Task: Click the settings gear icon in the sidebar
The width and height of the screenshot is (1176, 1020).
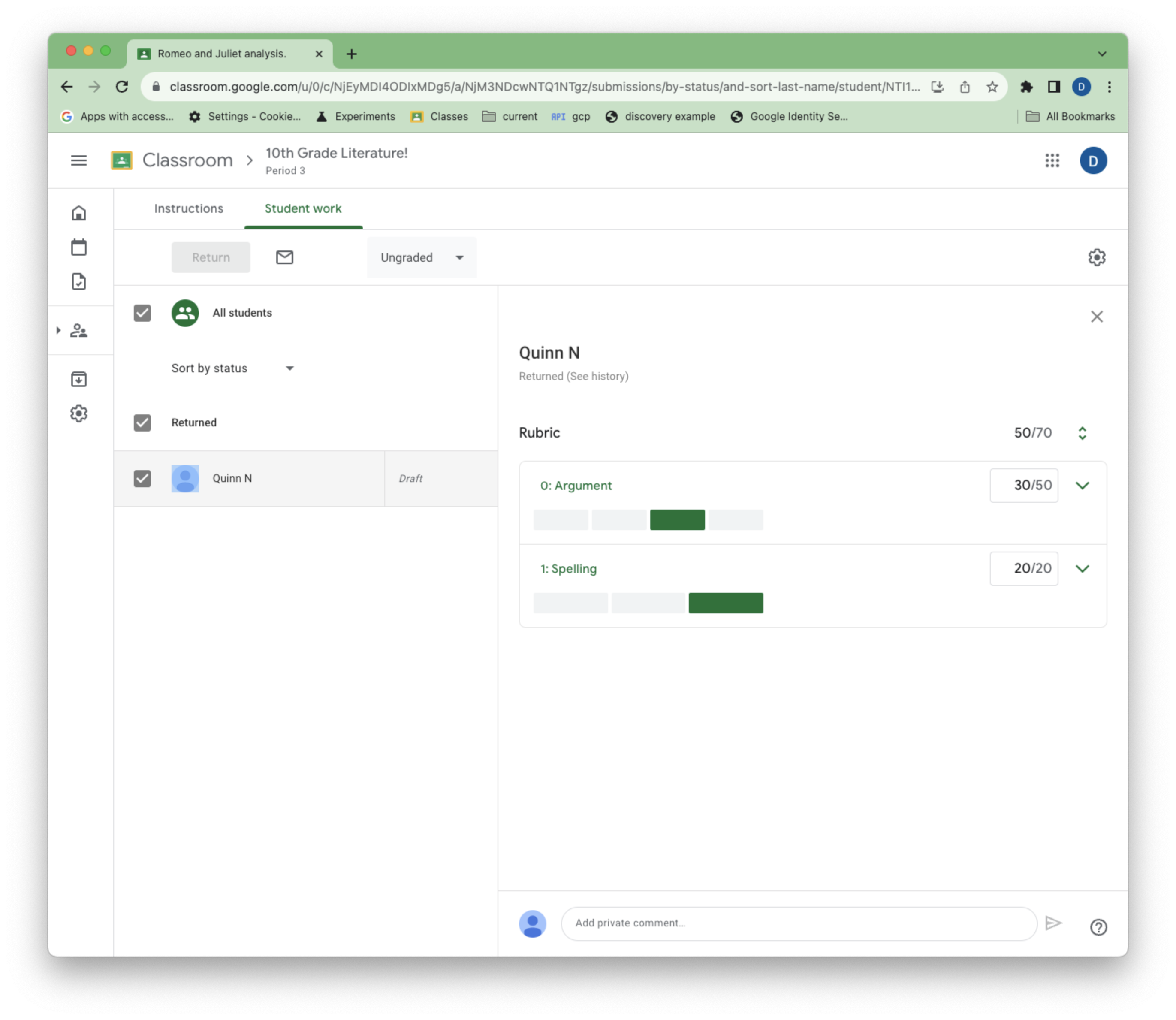Action: (x=79, y=413)
